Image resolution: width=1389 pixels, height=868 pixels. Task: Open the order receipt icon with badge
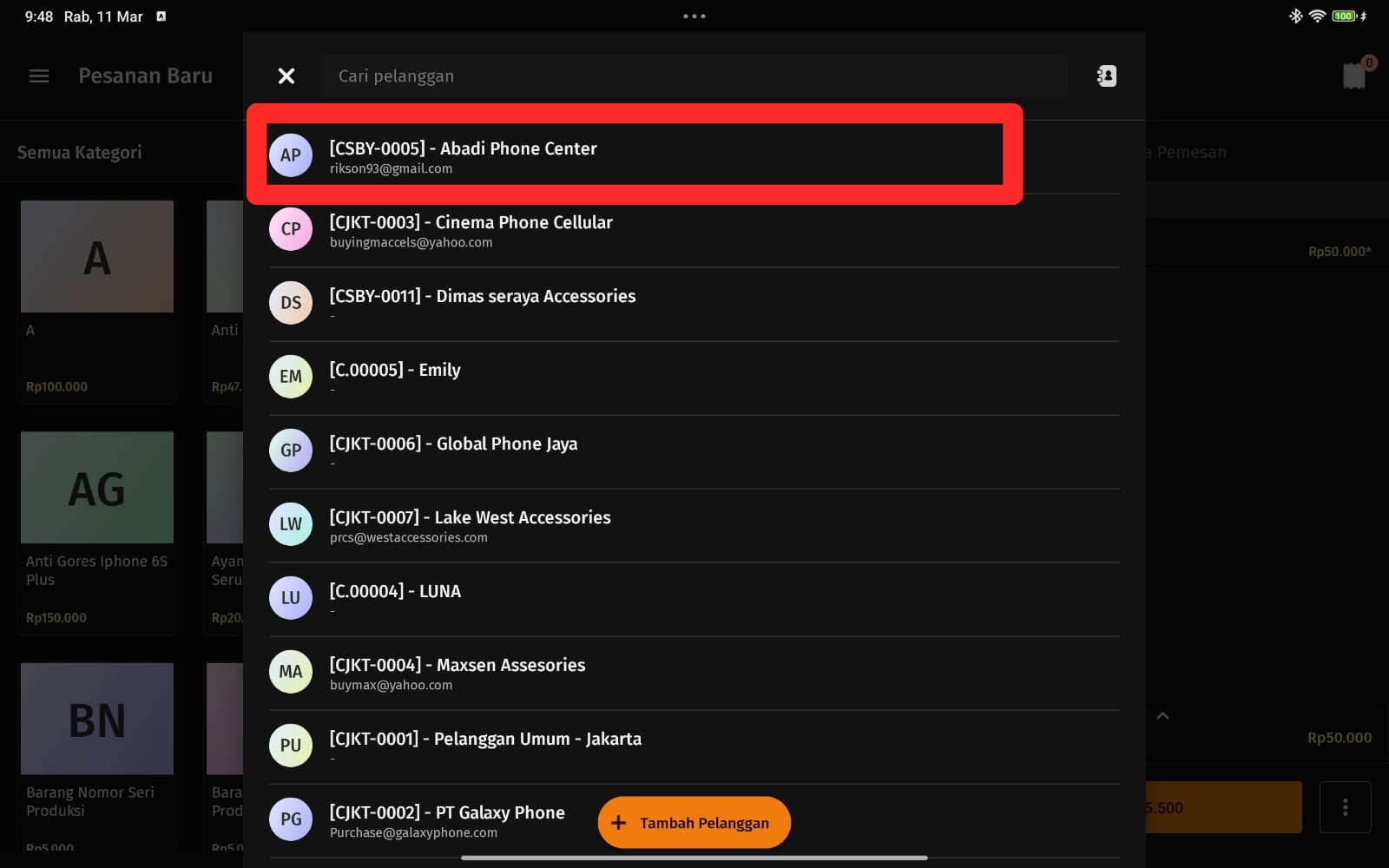click(x=1354, y=76)
